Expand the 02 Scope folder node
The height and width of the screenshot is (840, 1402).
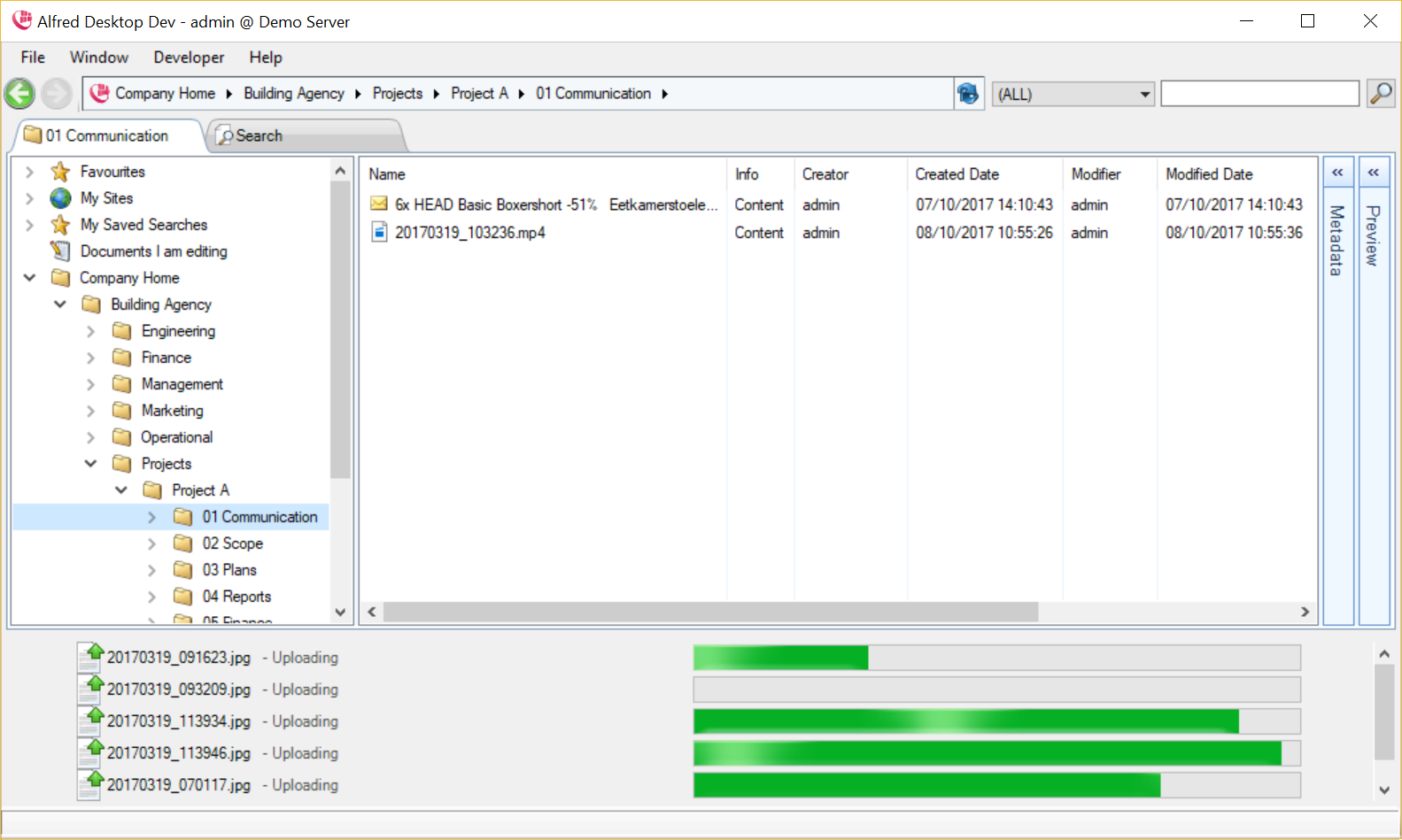point(151,543)
